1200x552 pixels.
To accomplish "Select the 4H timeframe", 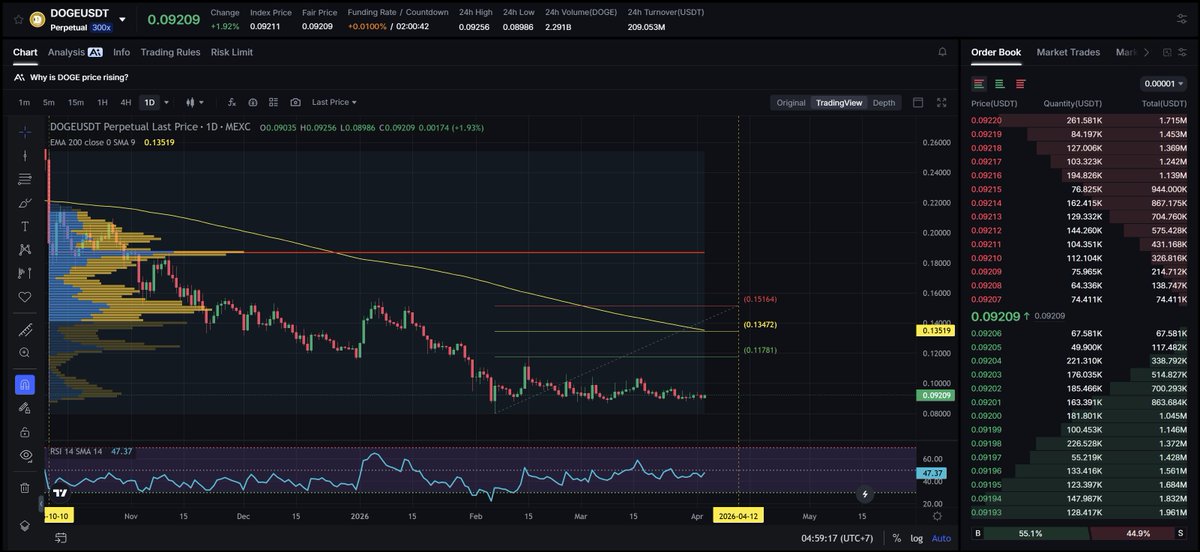I will (x=126, y=102).
